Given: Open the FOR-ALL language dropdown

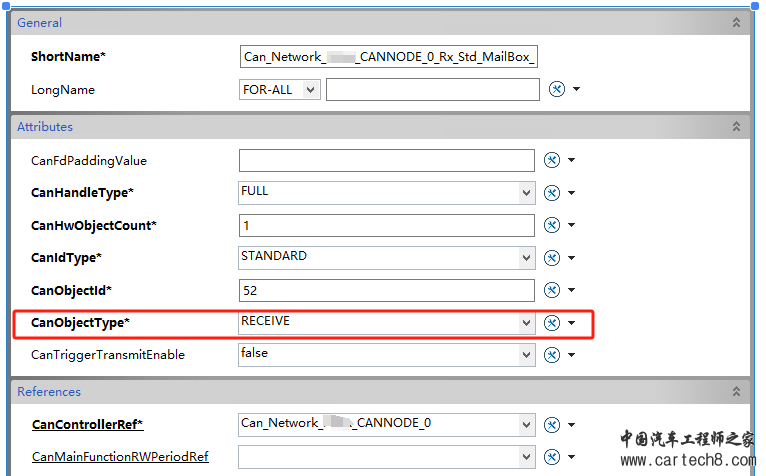Looking at the screenshot, I should tap(310, 90).
